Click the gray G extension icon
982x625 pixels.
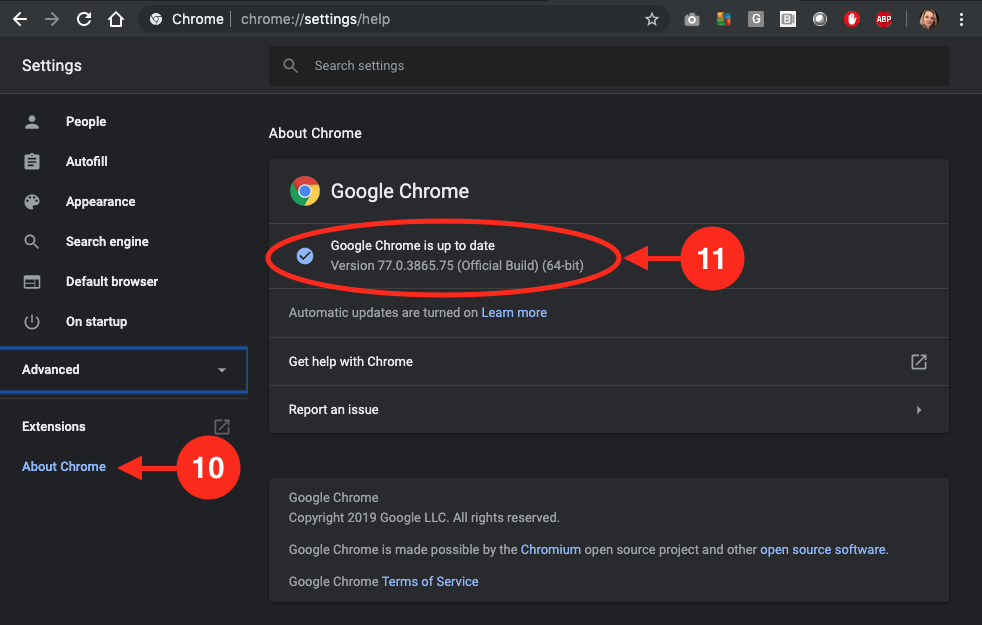pyautogui.click(x=756, y=19)
